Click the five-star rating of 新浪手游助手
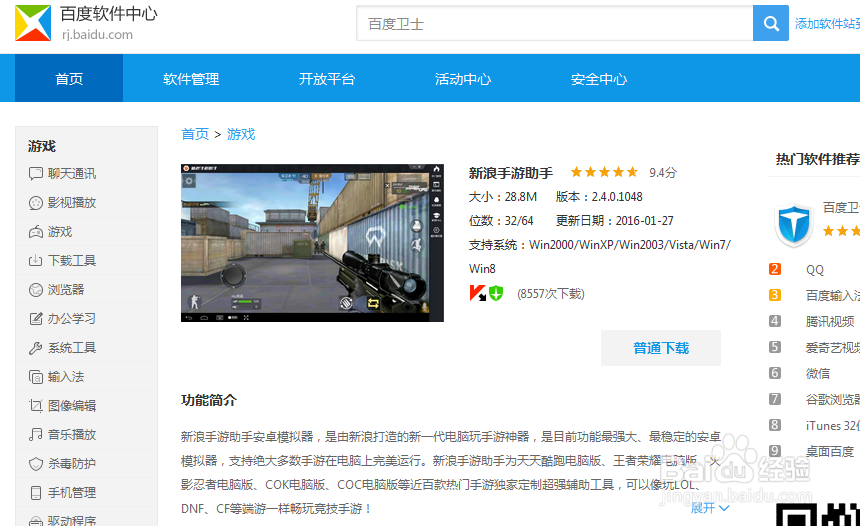Screen dimensions: 860x526 tap(604, 172)
